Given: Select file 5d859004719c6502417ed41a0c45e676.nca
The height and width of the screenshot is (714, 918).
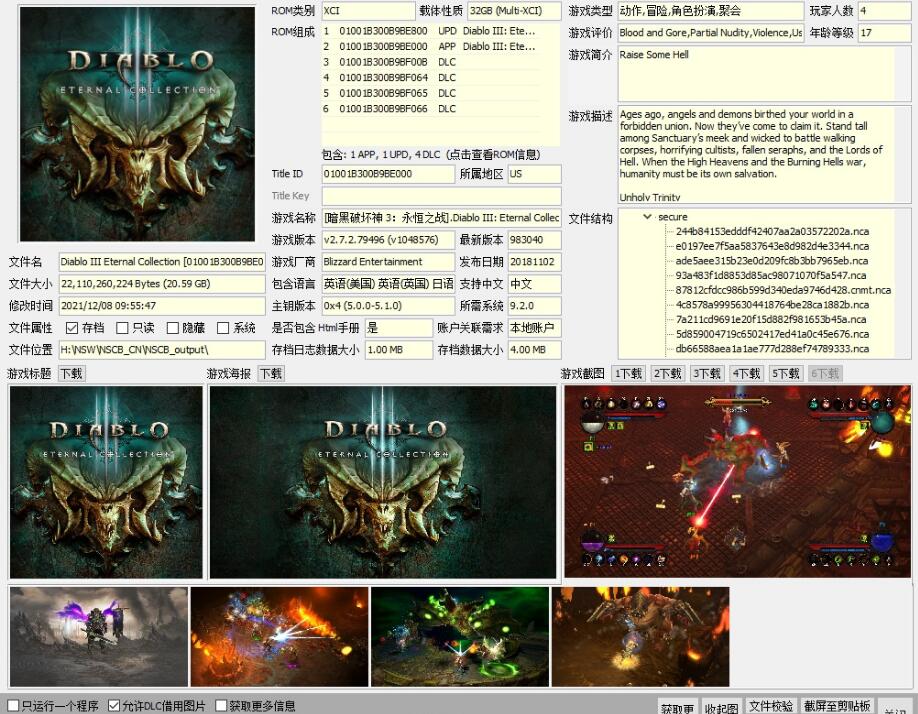Looking at the screenshot, I should [x=770, y=334].
